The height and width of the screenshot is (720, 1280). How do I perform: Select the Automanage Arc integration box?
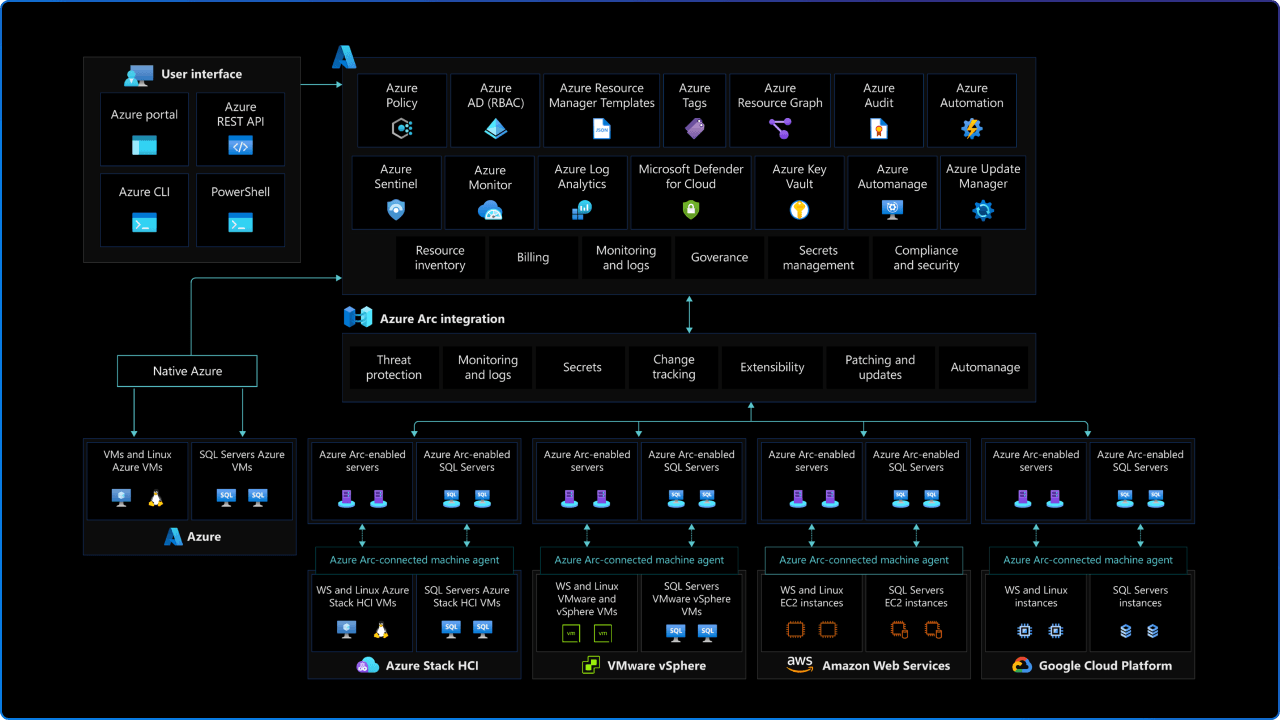click(985, 367)
